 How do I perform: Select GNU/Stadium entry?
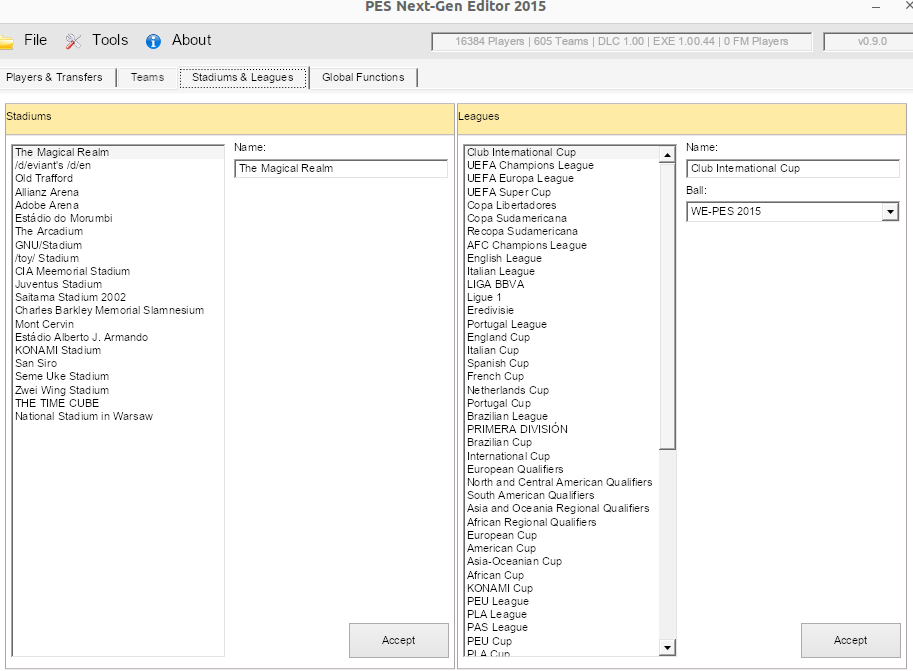click(x=118, y=245)
